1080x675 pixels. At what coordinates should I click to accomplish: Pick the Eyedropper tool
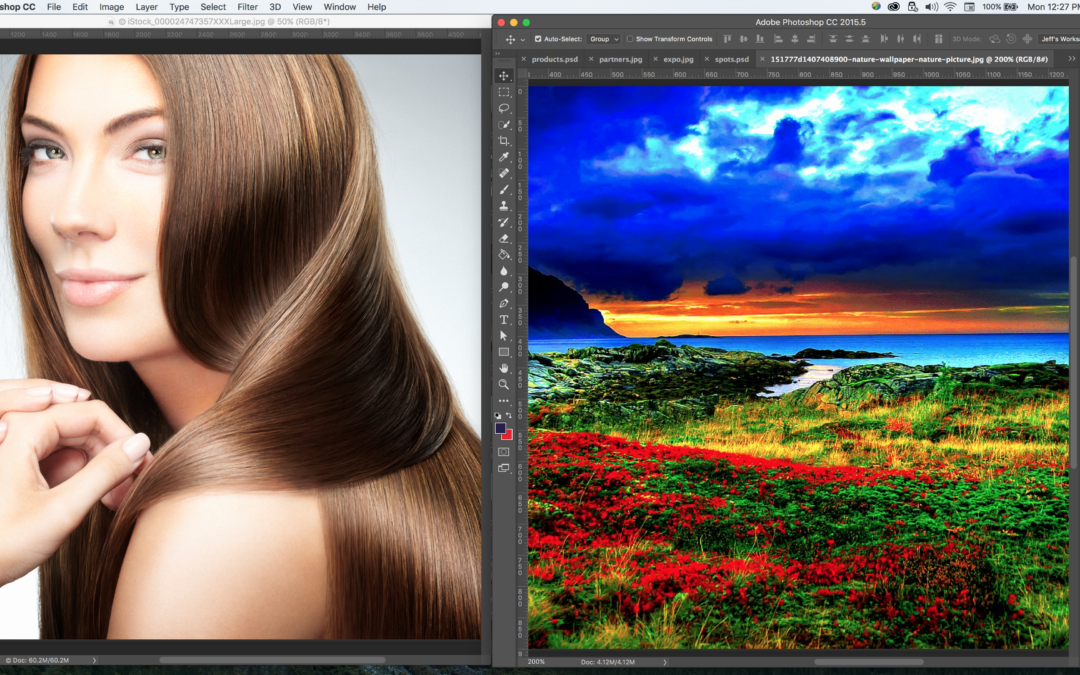coord(504,157)
